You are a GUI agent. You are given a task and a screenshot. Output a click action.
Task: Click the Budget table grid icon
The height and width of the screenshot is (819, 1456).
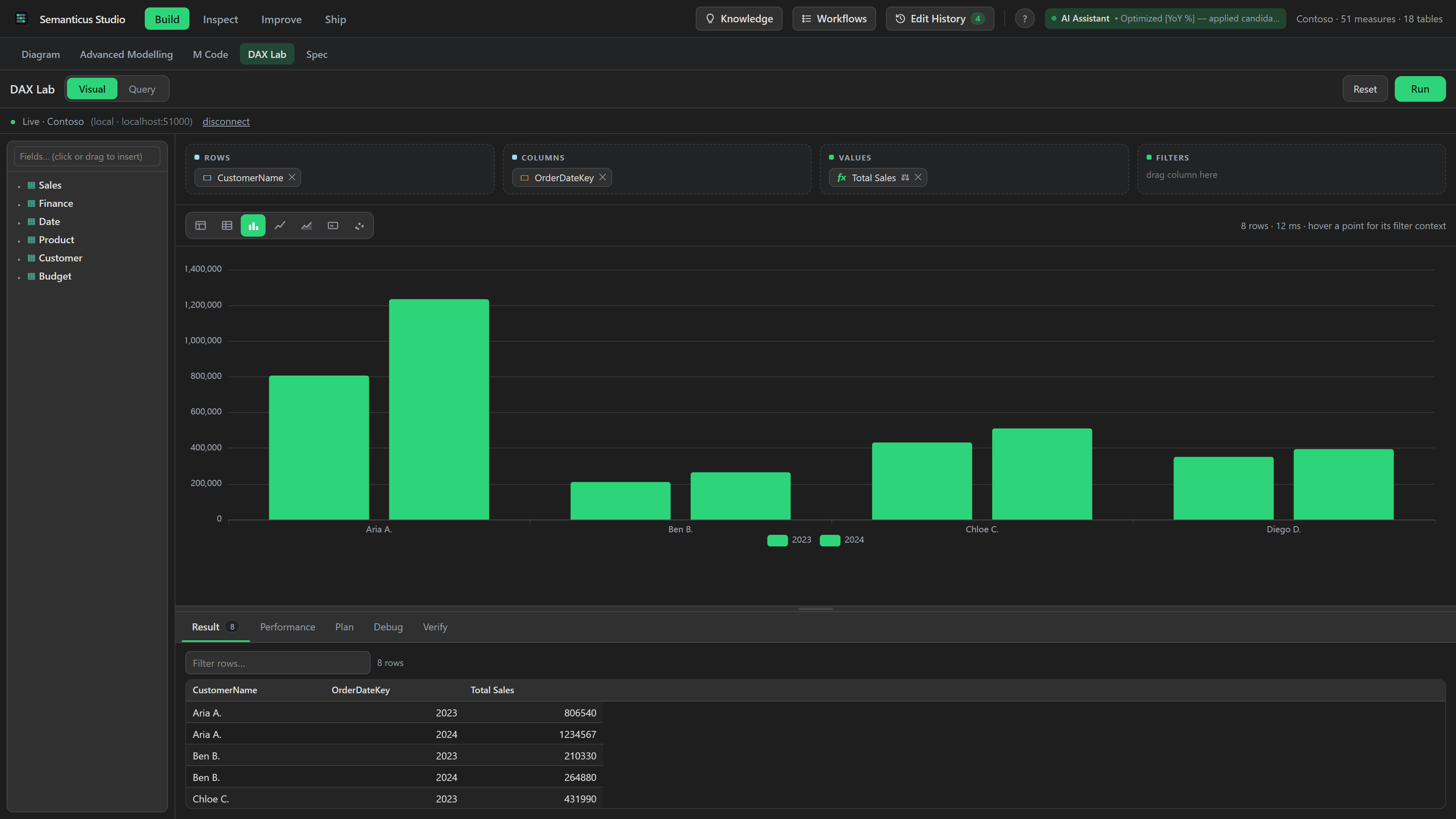coord(32,276)
